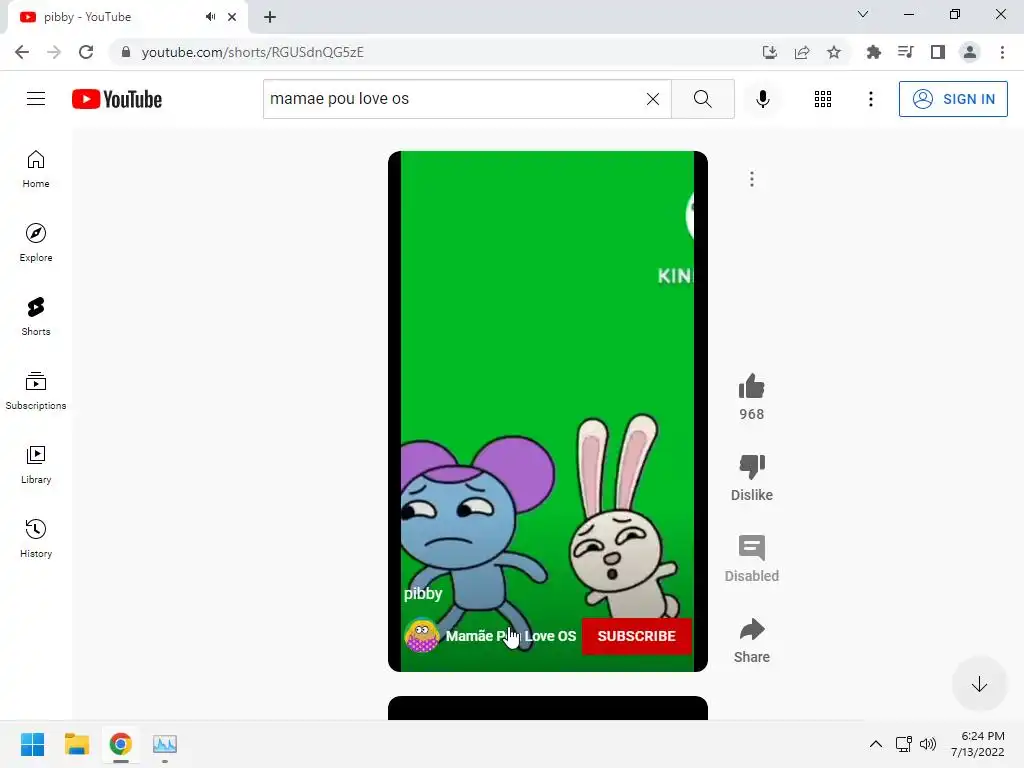Viewport: 1024px width, 768px height.
Task: Open the Mamãe Pou Love OS channel avatar
Action: click(421, 635)
